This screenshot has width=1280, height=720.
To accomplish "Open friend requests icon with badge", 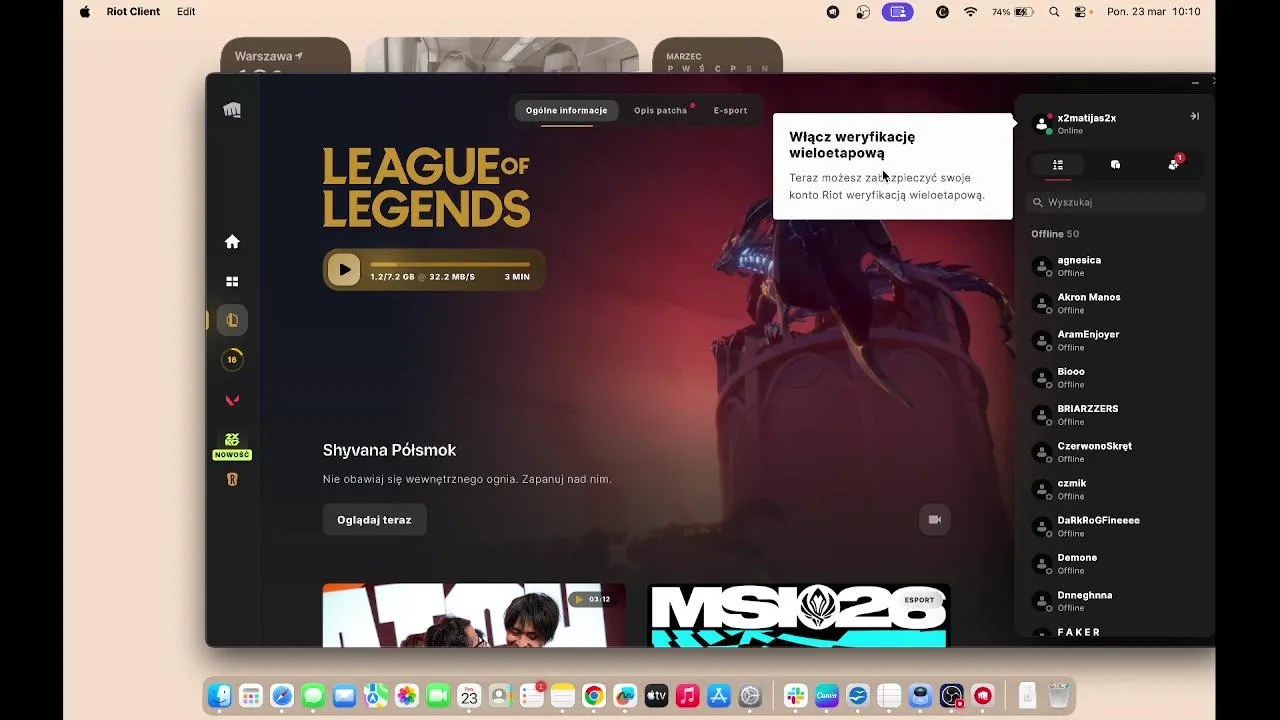I will click(1175, 163).
